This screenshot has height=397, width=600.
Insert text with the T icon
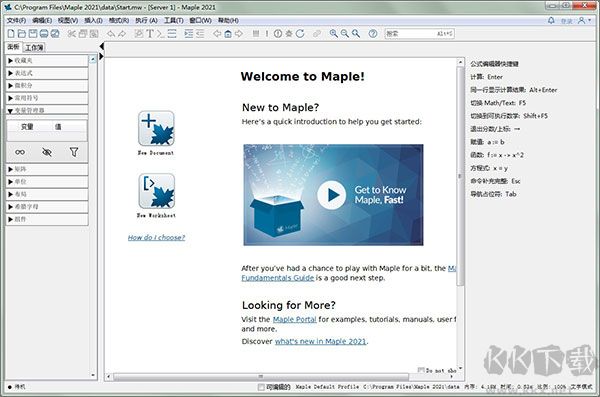(x=150, y=34)
